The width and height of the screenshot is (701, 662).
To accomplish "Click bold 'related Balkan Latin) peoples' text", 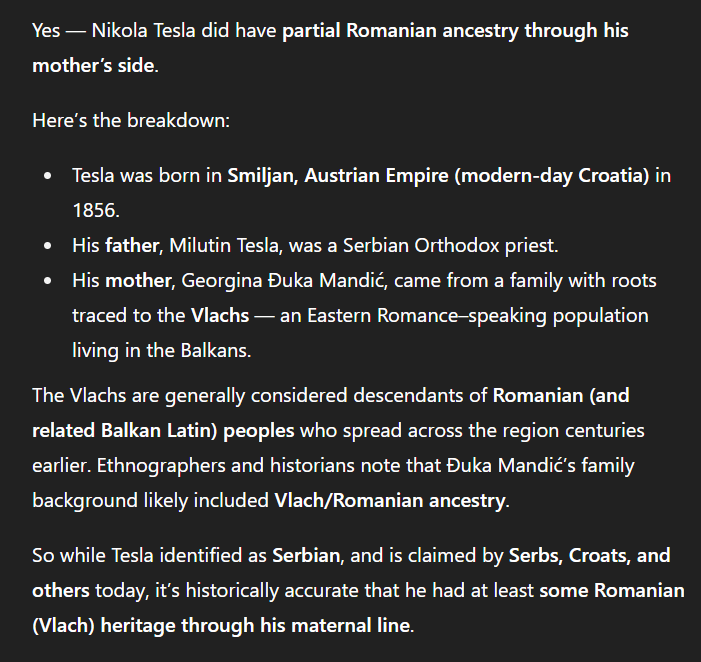I will [x=163, y=431].
